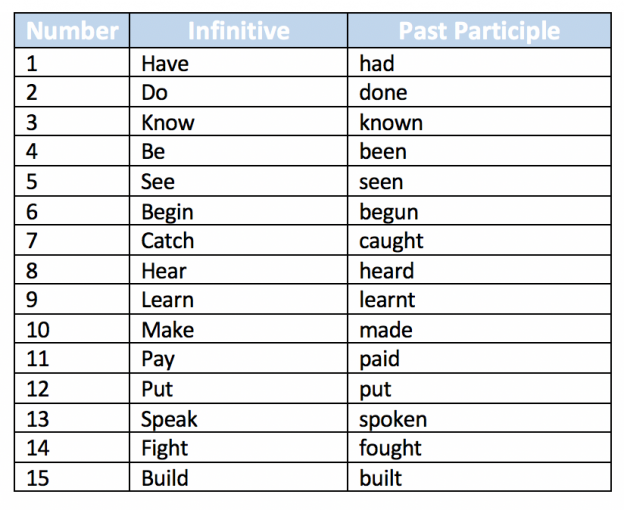This screenshot has height=510, width=624.
Task: Click row number 15
Action: tap(38, 478)
